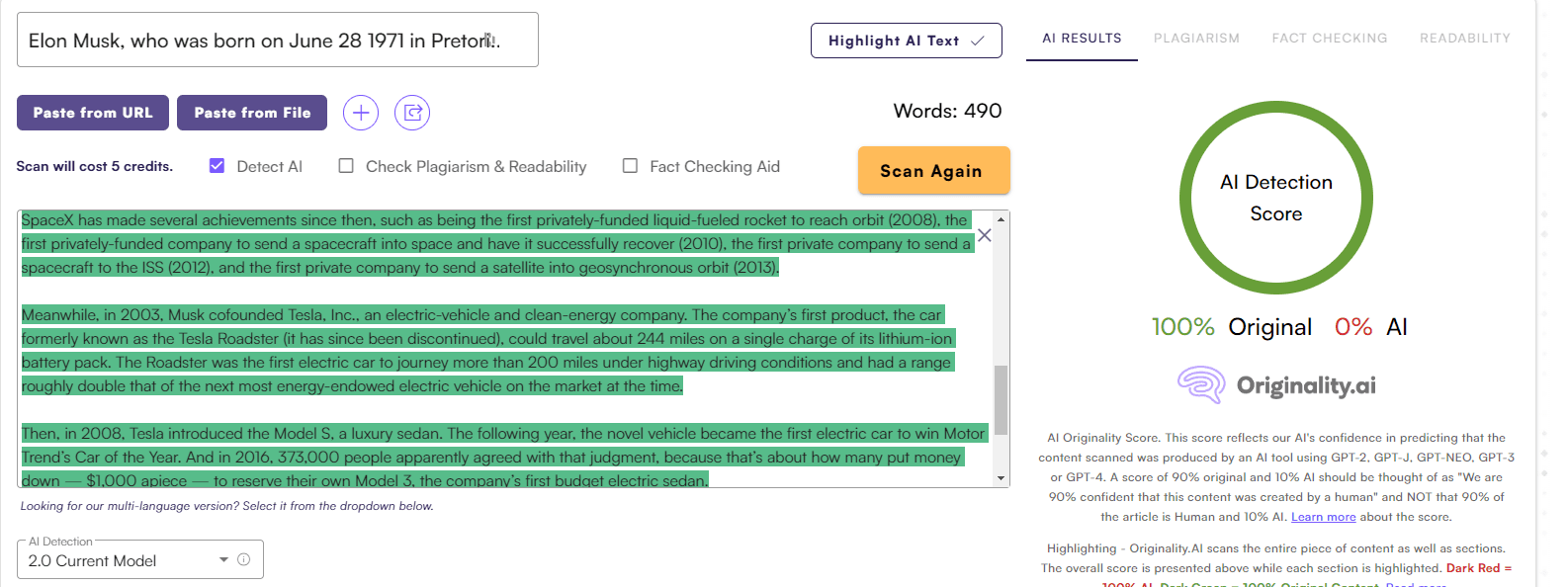
Task: Click the down arrow of the text scrollbar
Action: pyautogui.click(x=1001, y=478)
